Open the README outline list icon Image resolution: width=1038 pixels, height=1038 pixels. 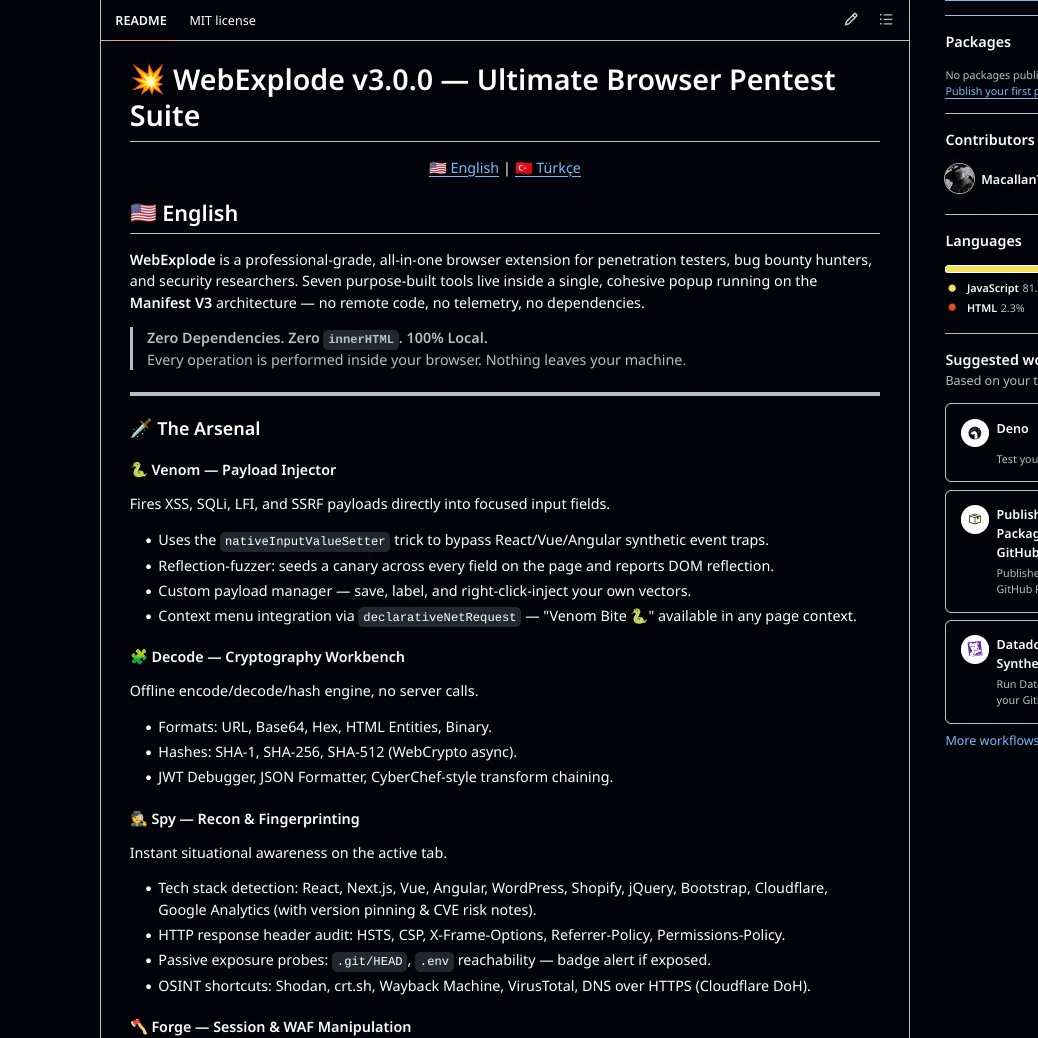coord(886,20)
